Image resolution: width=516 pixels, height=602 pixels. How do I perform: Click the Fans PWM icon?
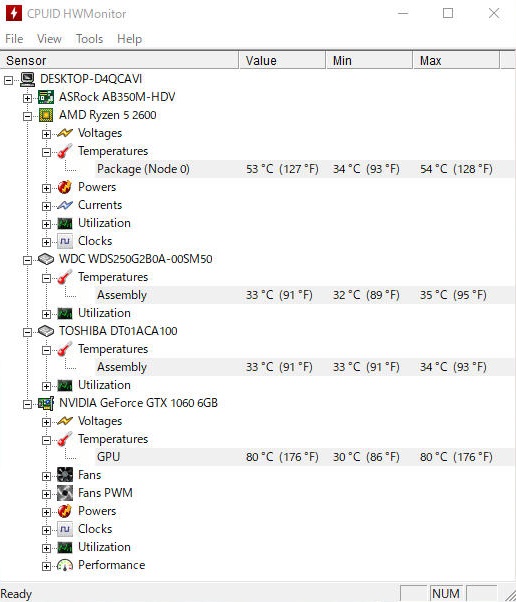pyautogui.click(x=65, y=493)
